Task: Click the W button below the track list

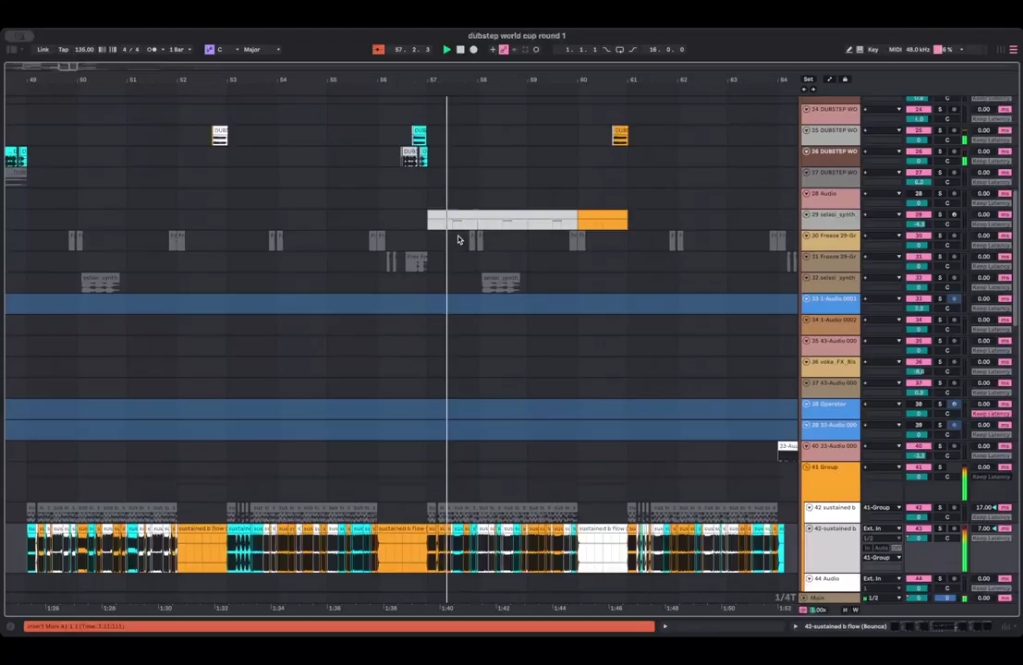Action: pyautogui.click(x=855, y=610)
